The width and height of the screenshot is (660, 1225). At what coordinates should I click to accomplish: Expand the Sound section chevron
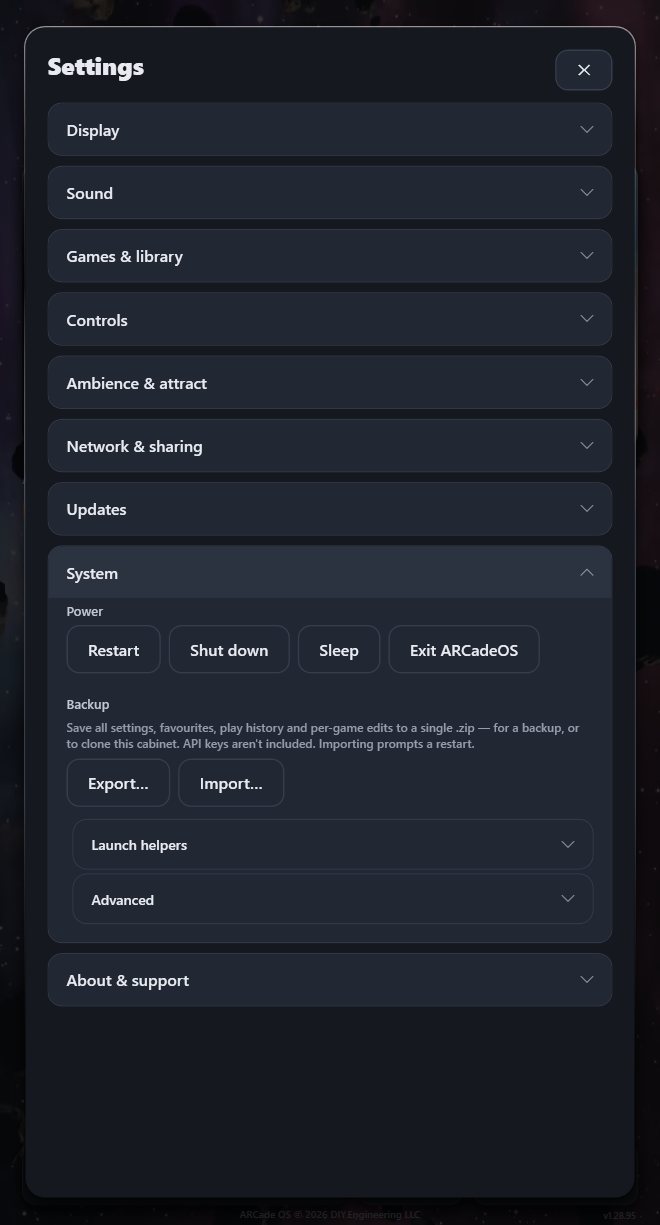click(x=587, y=193)
